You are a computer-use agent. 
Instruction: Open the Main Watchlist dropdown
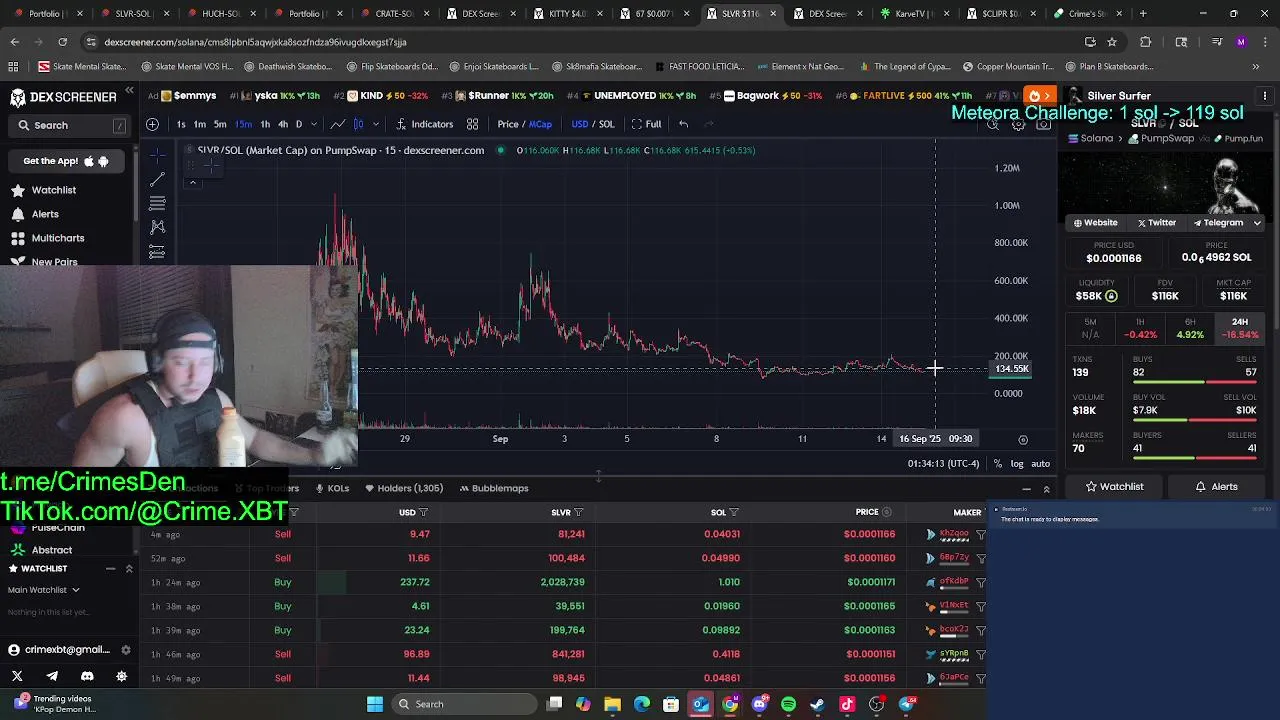(44, 590)
